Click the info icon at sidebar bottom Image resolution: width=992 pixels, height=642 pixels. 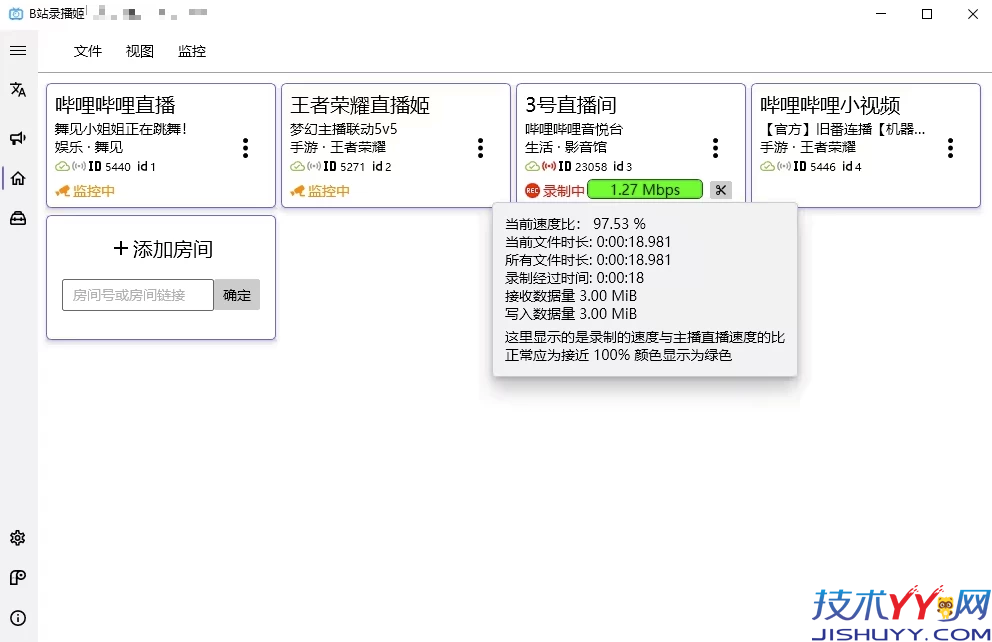click(17, 617)
